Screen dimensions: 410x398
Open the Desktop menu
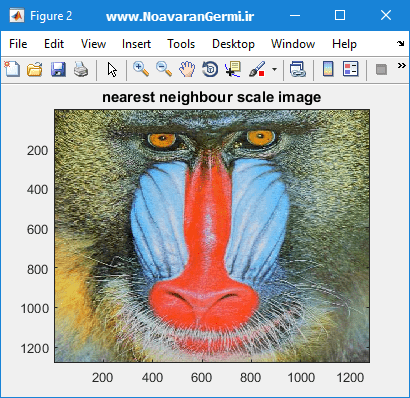tap(233, 44)
